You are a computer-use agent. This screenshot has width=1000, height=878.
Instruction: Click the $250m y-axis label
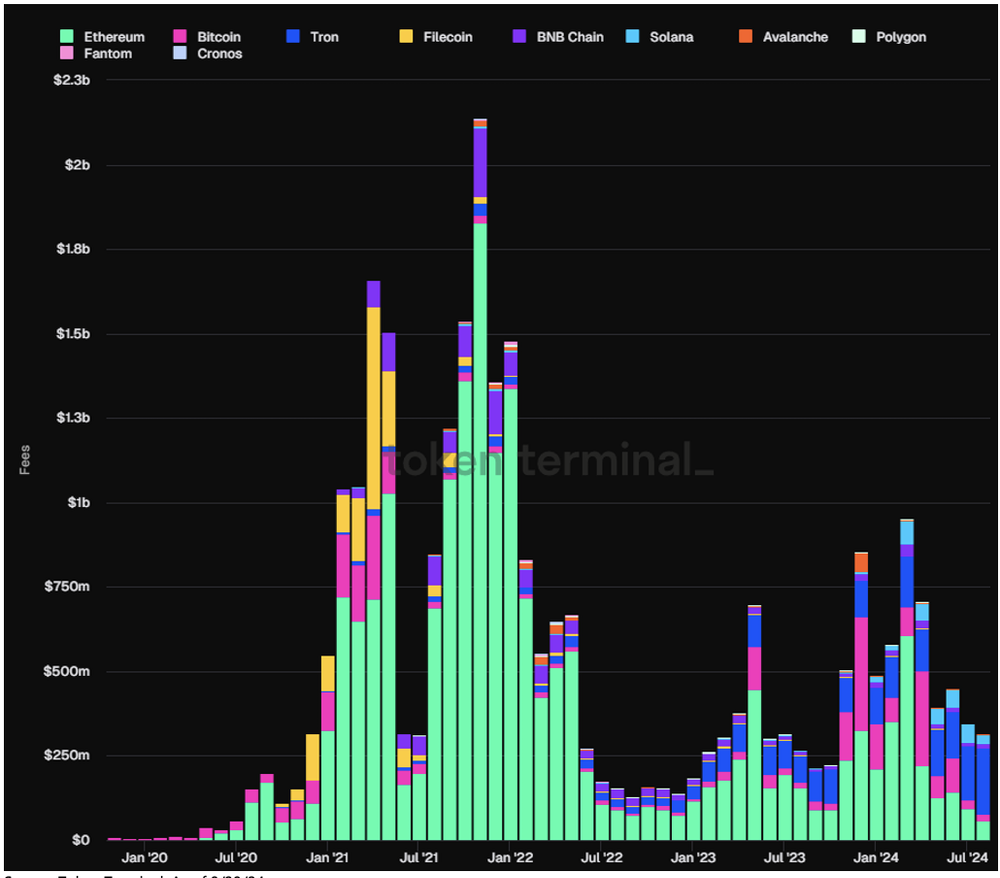(66, 756)
